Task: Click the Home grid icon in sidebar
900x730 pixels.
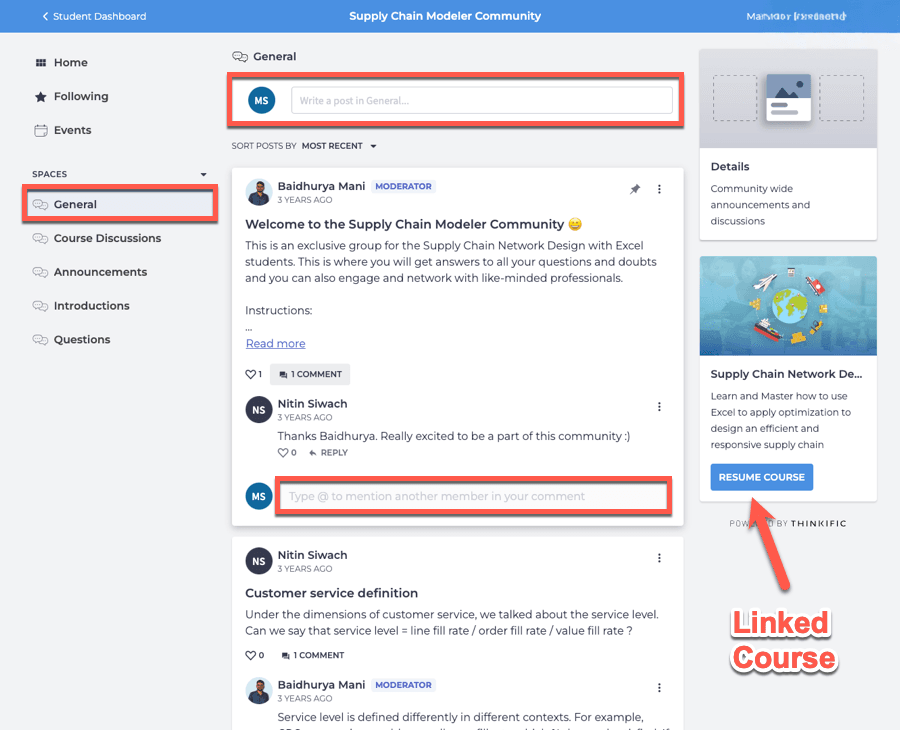Action: 41,63
